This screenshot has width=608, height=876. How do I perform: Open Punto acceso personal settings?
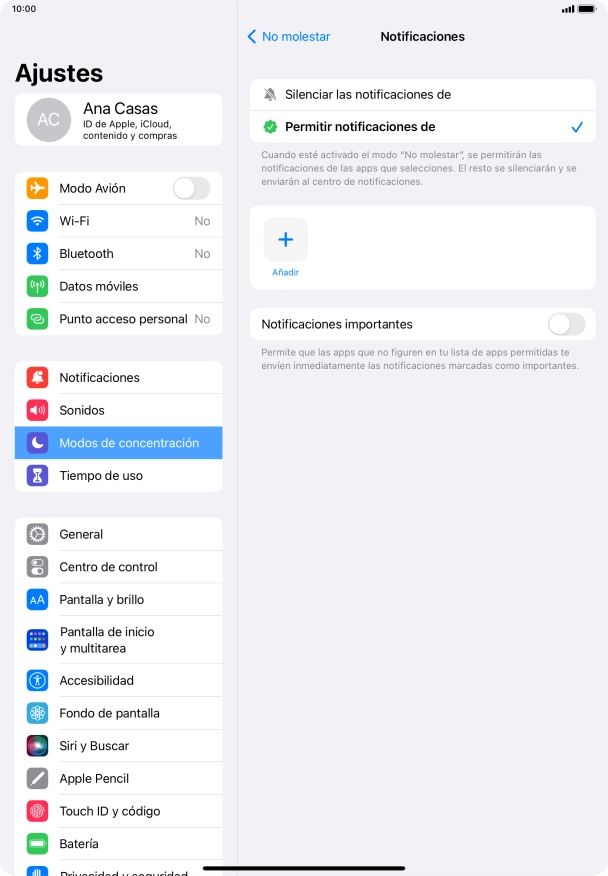pyautogui.click(x=118, y=319)
